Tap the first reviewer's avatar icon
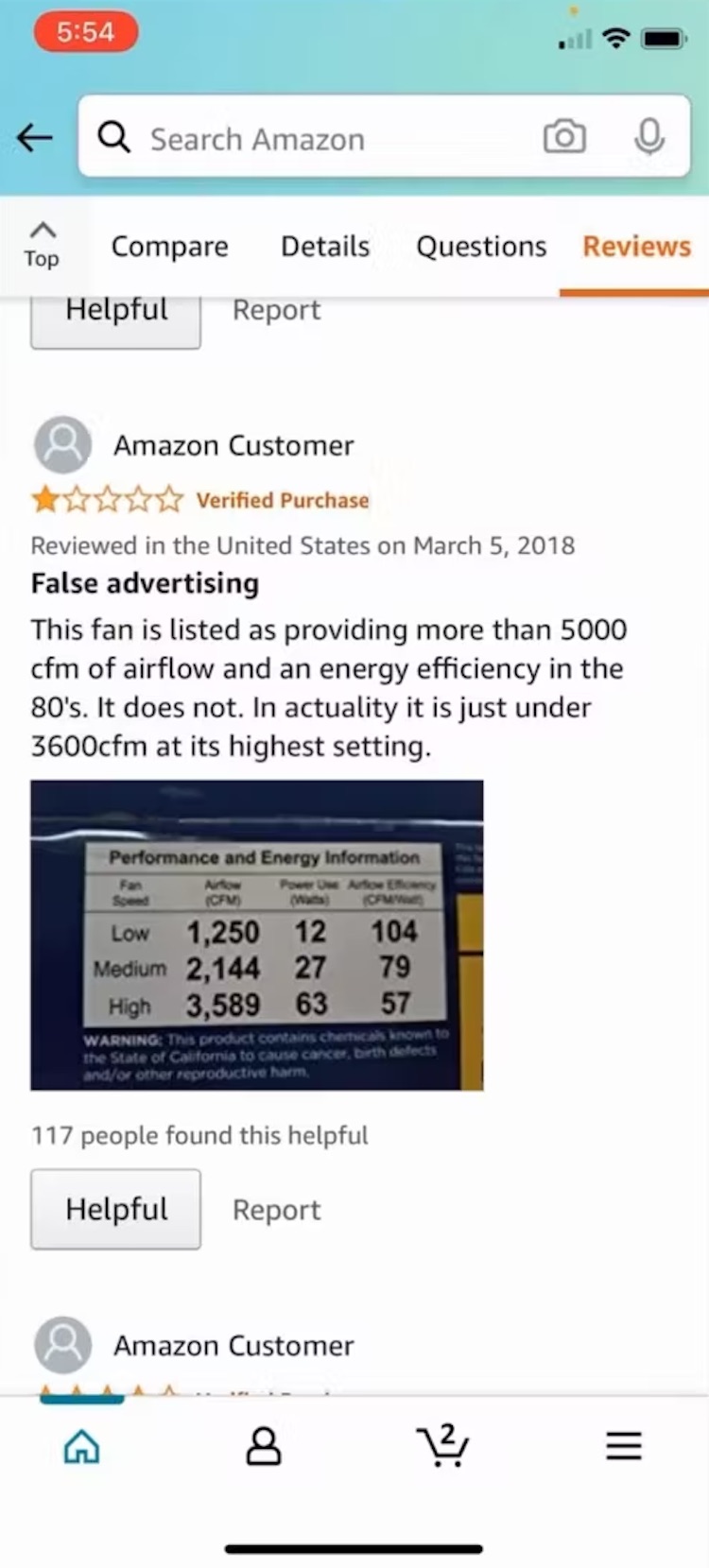Screen dimensions: 709x1568 pos(63,444)
